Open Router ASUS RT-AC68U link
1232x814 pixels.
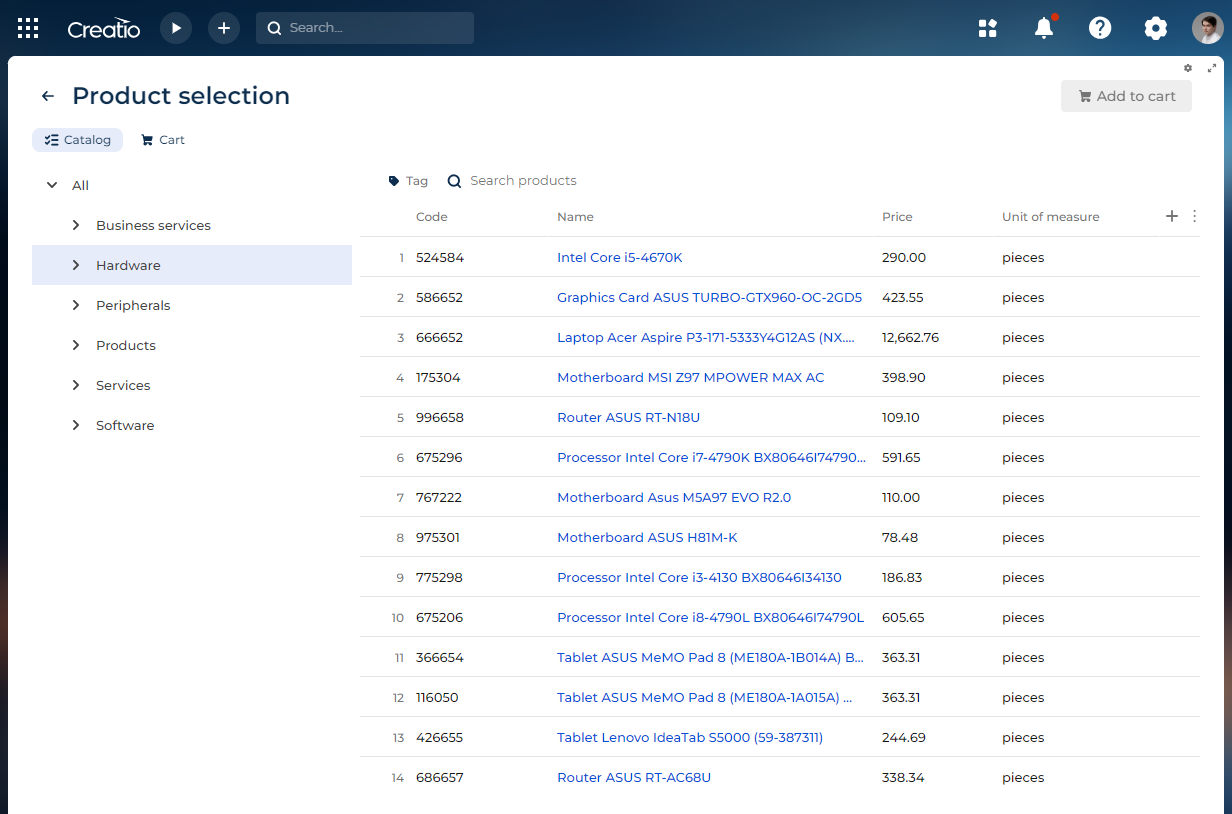click(x=634, y=777)
